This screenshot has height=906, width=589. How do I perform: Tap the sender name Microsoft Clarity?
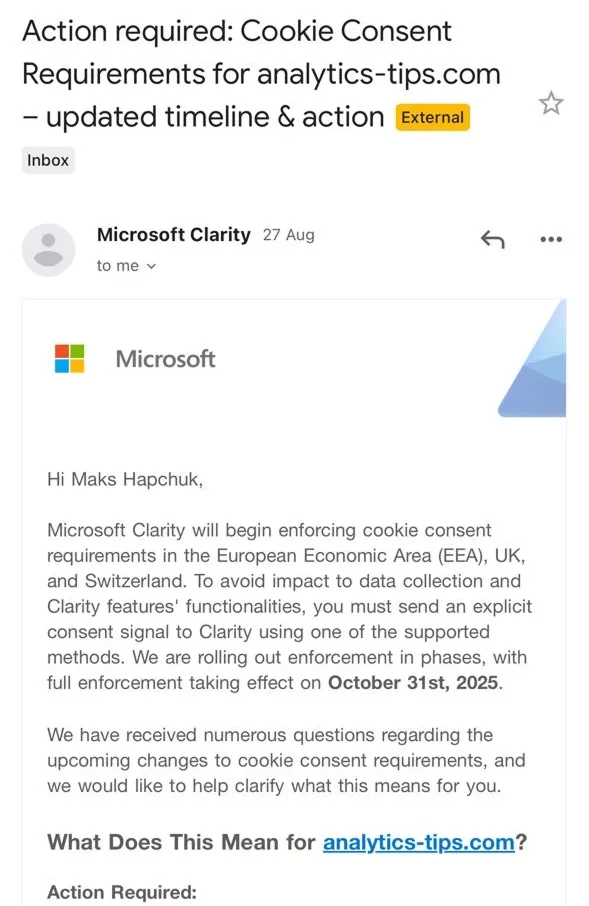click(x=173, y=235)
